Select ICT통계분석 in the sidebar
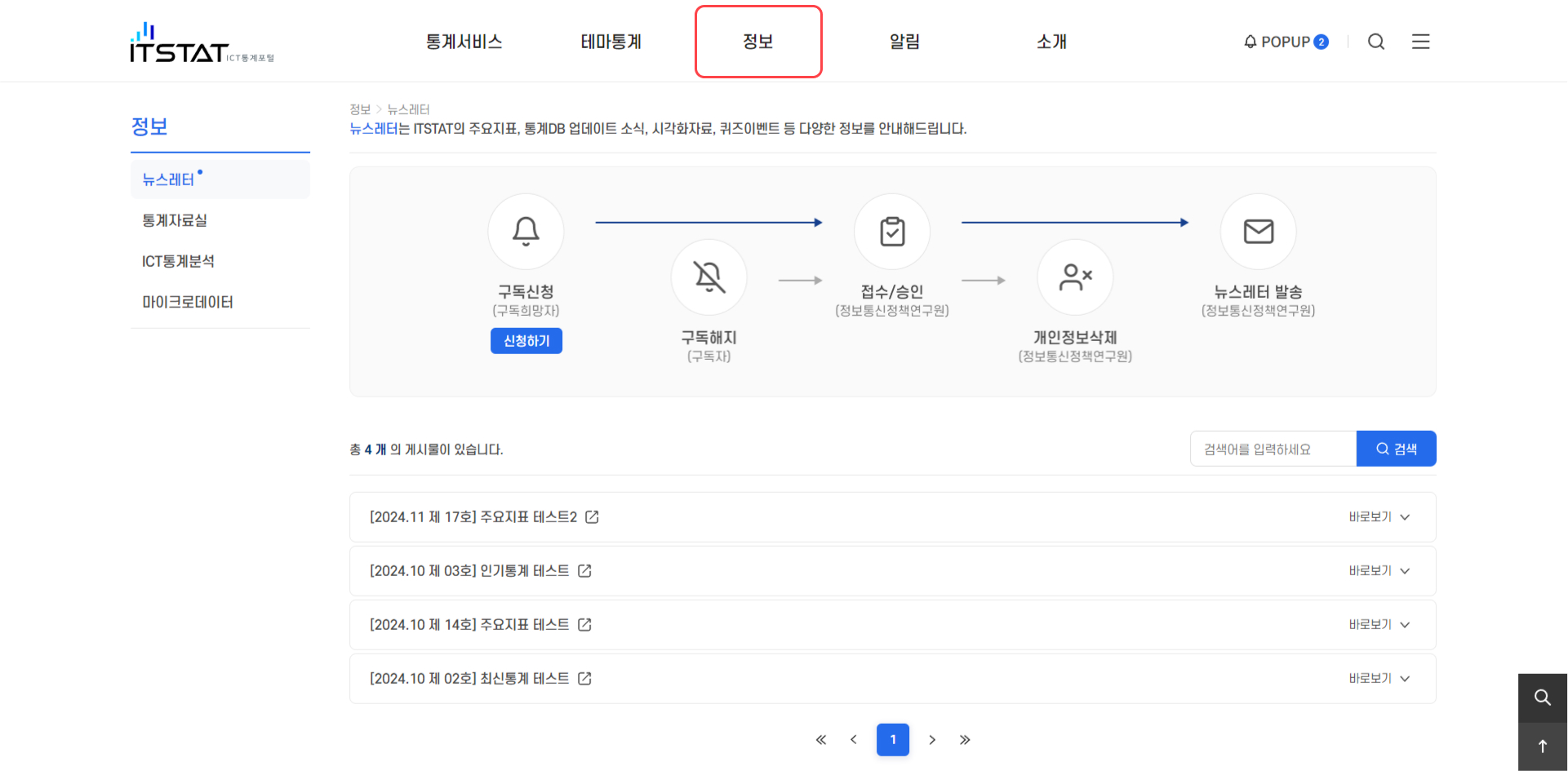The height and width of the screenshot is (771, 1568). coord(178,261)
